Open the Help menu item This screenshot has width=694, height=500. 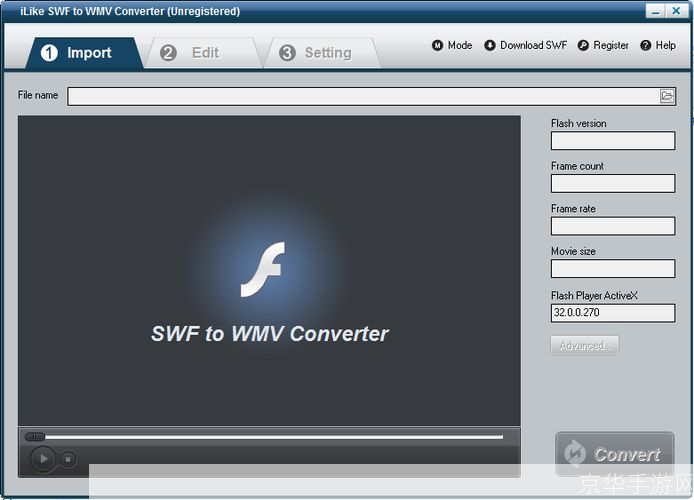coord(658,45)
